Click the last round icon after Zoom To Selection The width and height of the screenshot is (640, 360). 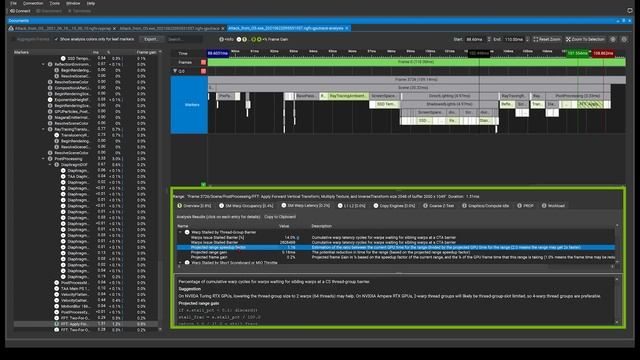click(624, 40)
